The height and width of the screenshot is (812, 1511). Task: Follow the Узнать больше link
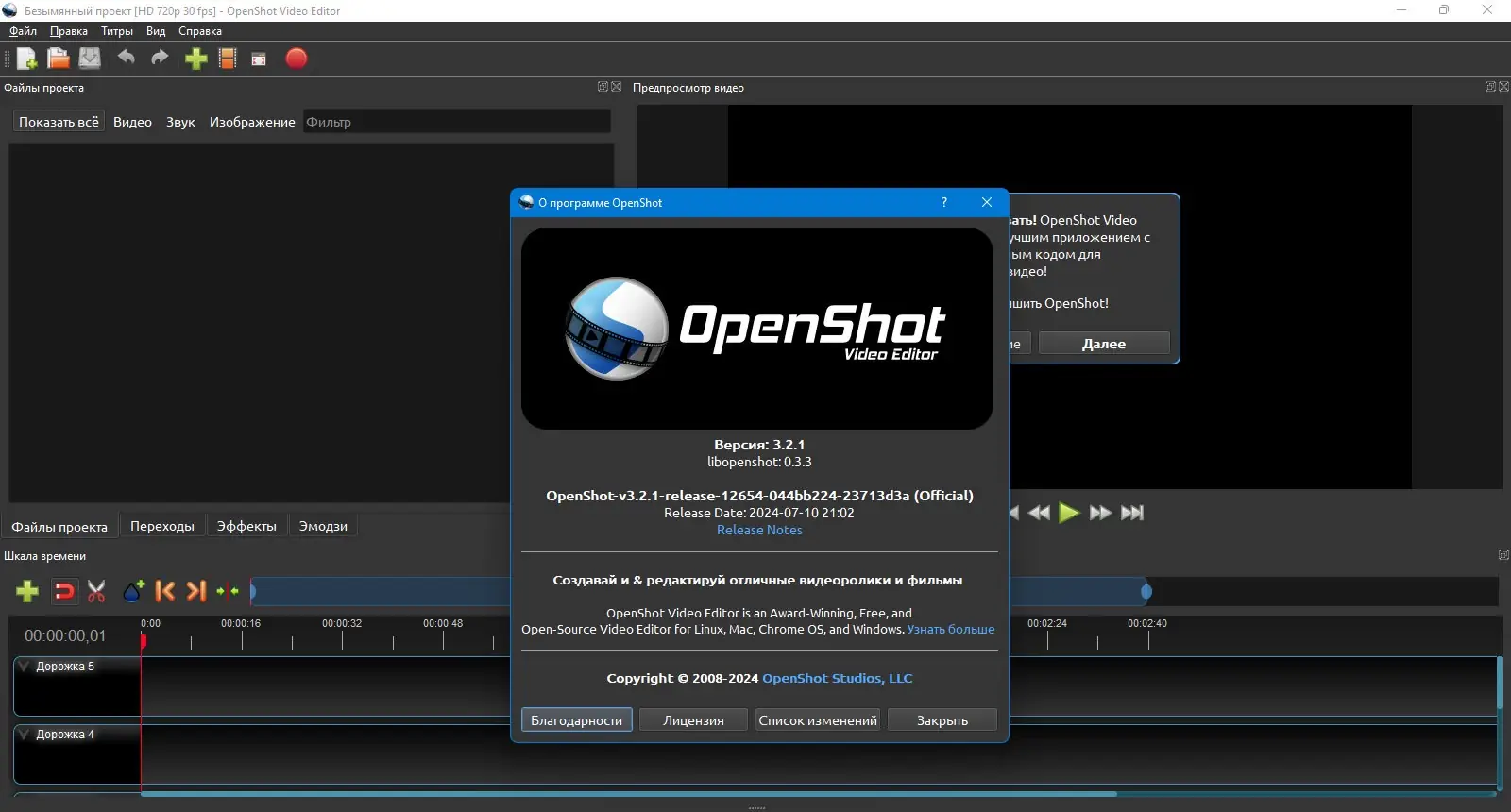pyautogui.click(x=951, y=630)
